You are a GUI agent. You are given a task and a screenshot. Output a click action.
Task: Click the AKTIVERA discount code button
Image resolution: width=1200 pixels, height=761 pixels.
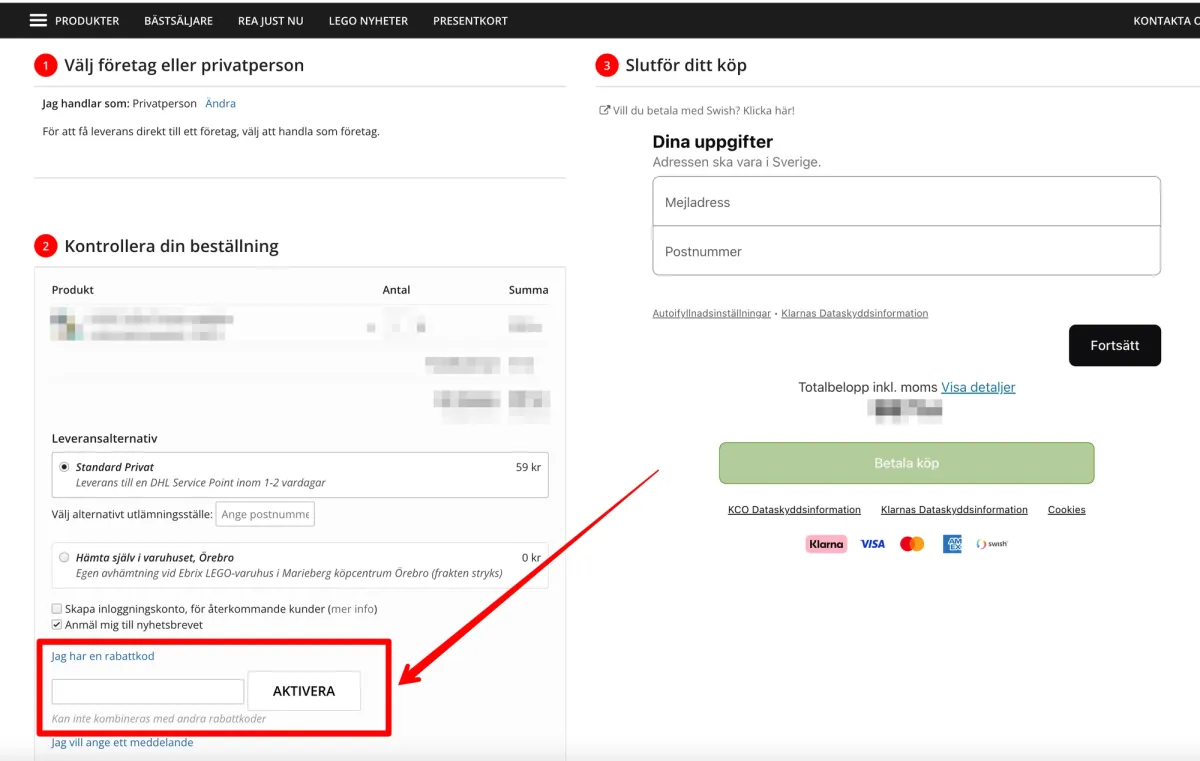tap(304, 691)
